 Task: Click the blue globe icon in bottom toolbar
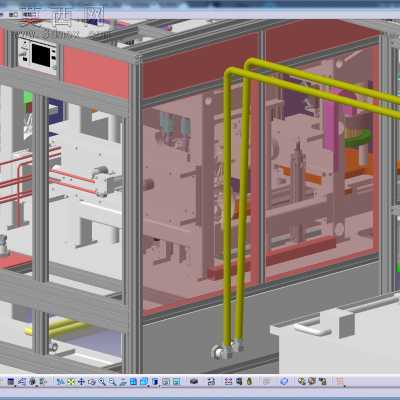284,381
